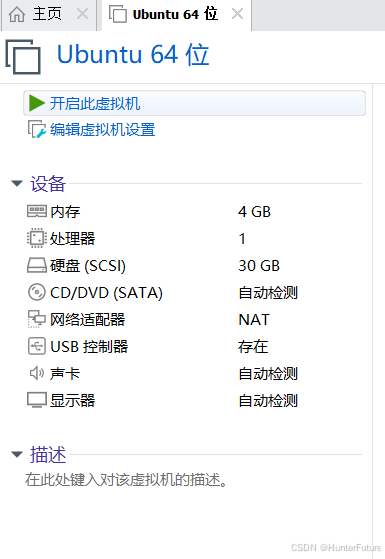The image size is (385, 559).
Task: Select the hard disk (SCSI) icon
Action: click(37, 266)
